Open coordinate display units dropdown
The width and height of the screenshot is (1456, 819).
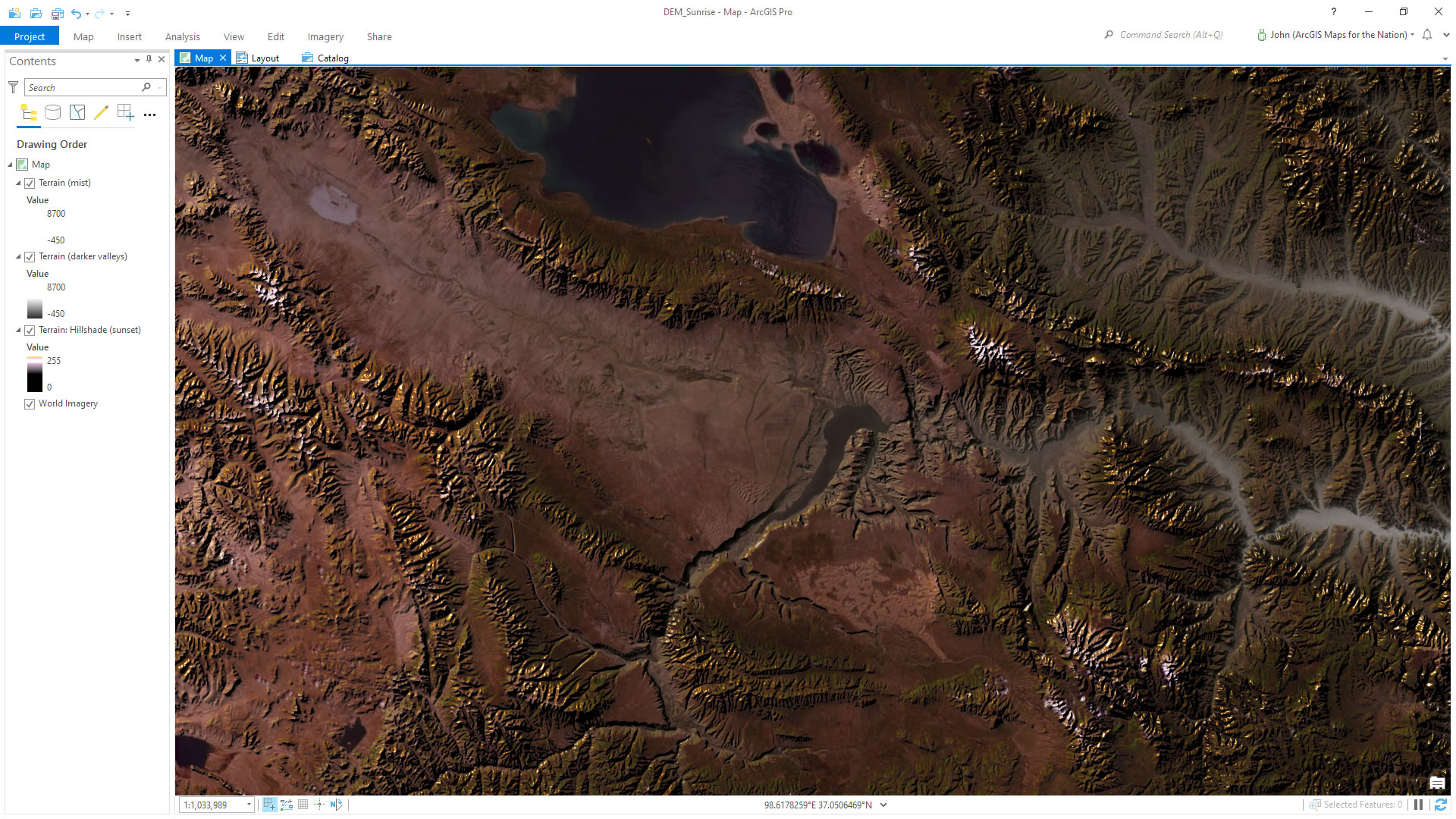tap(883, 805)
